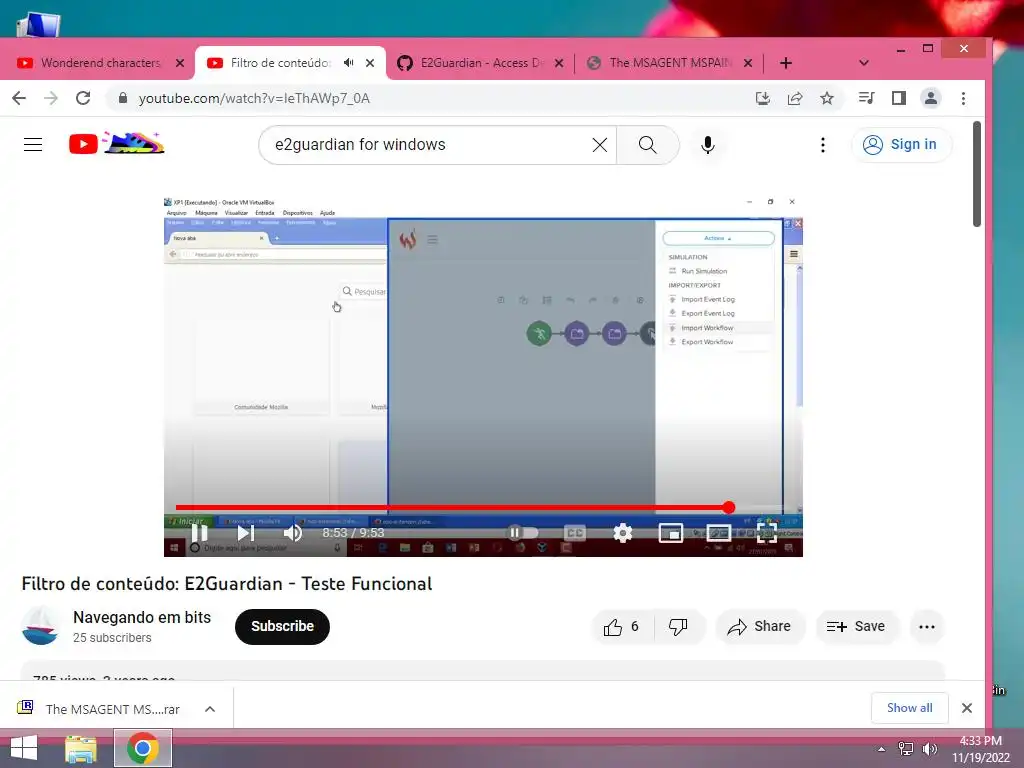This screenshot has height=768, width=1024.
Task: Click Chrome icon in taskbar
Action: tap(143, 748)
